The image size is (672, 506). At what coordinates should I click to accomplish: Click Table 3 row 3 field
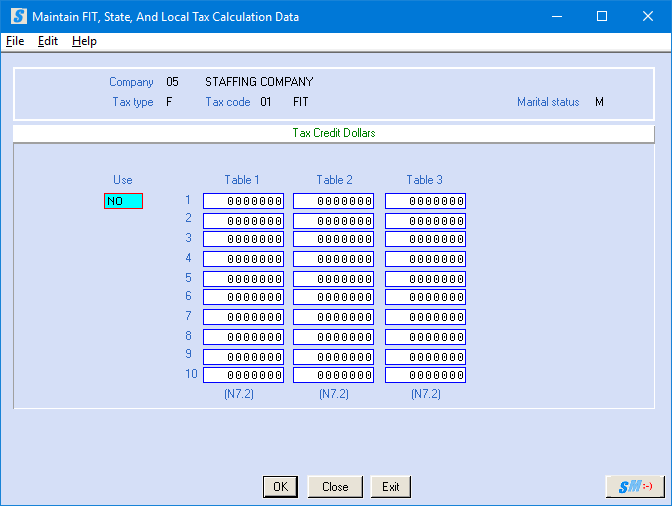(x=425, y=239)
